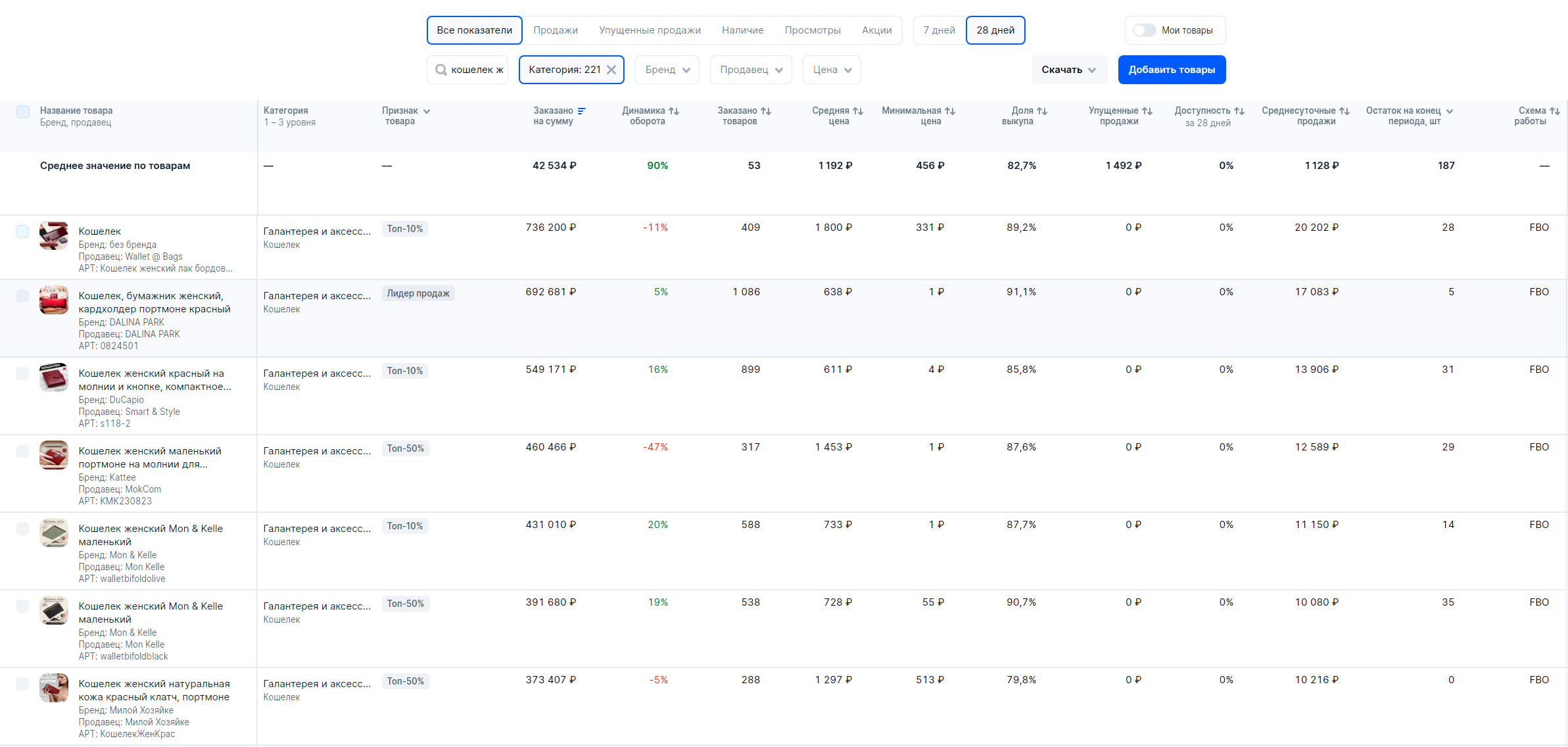Switch to Акции tab
Viewport: 1568px width, 747px height.
point(876,30)
